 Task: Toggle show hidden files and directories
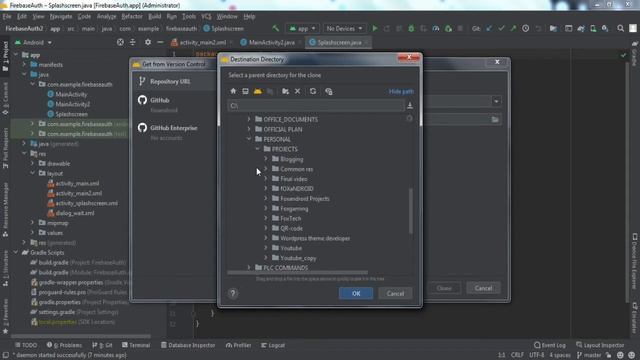coord(329,91)
